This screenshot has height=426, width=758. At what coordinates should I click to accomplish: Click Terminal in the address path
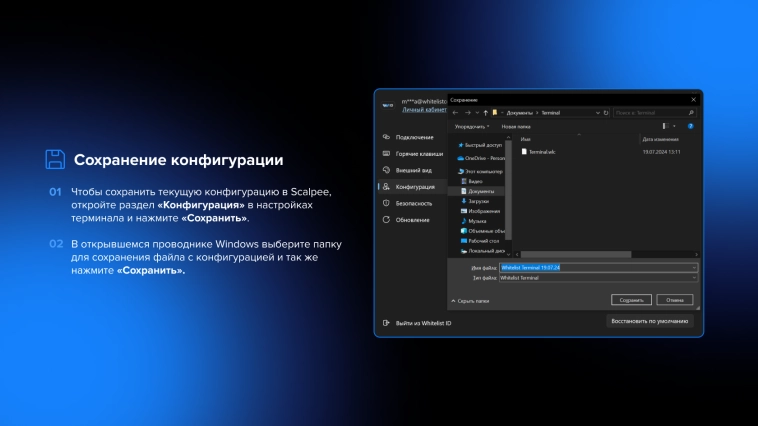click(550, 113)
